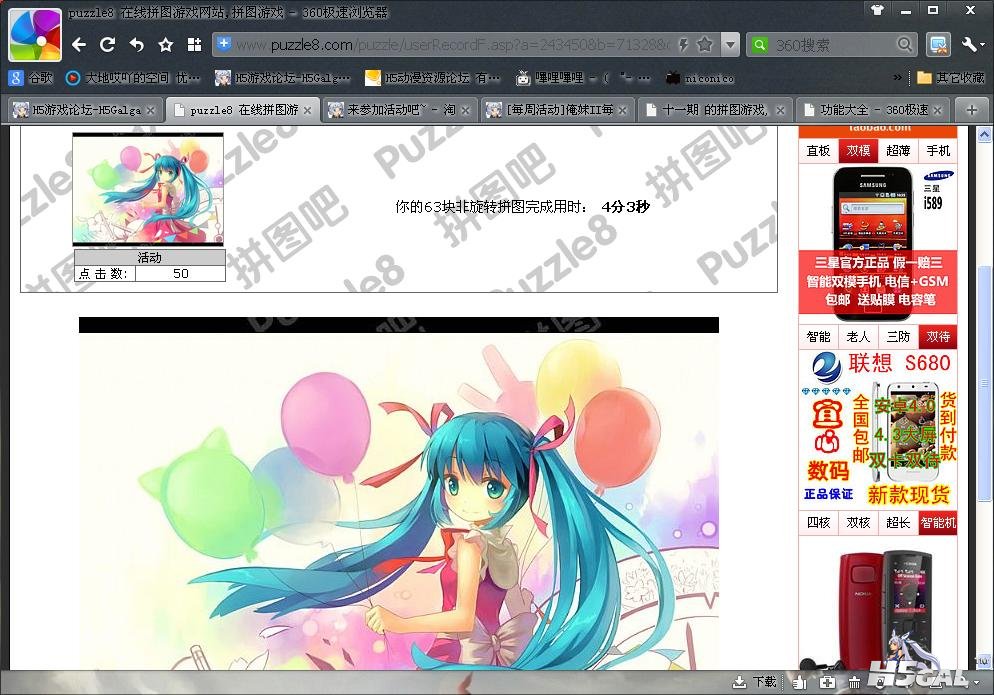Expand the bookmarks overflow chevron
The image size is (994, 695).
pyautogui.click(x=897, y=77)
